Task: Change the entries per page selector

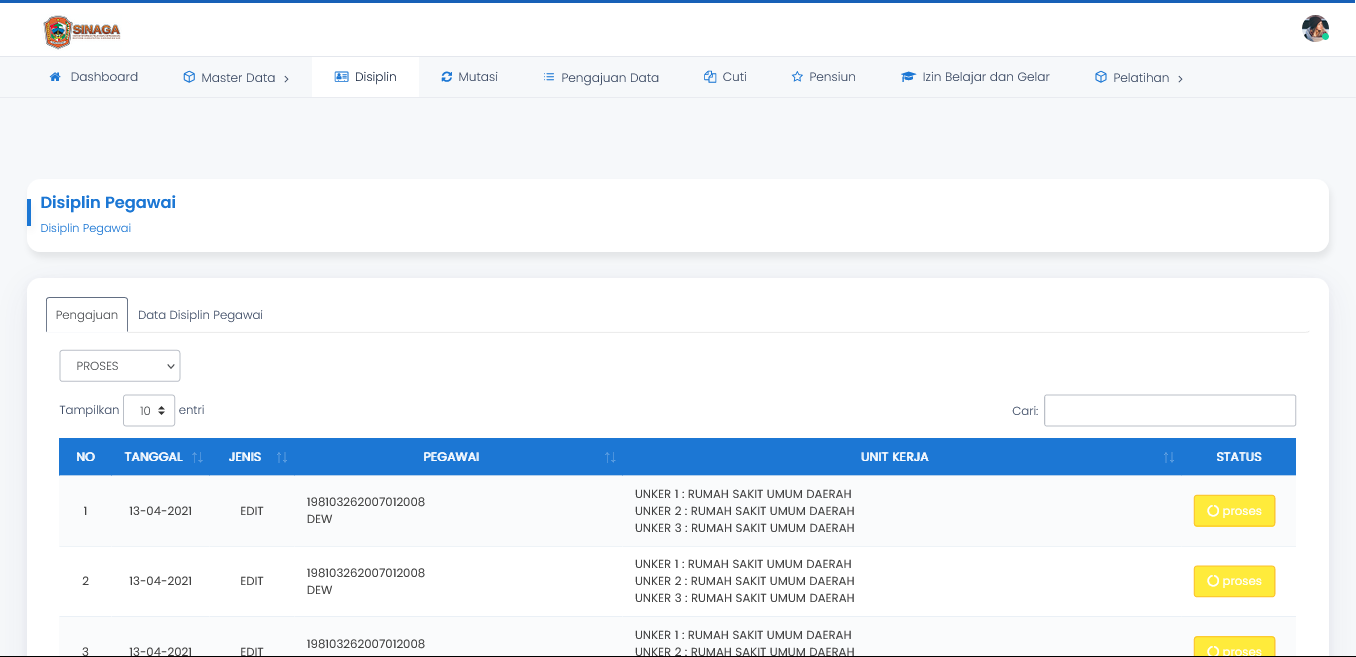Action: [149, 411]
